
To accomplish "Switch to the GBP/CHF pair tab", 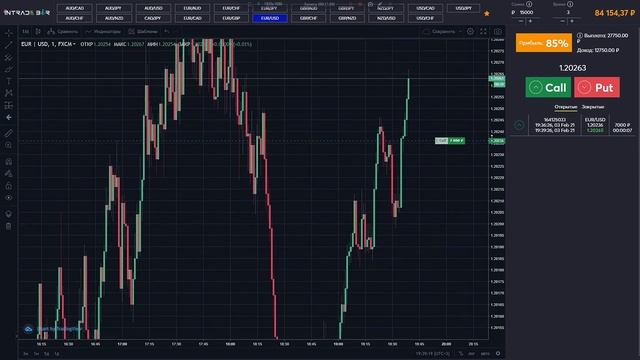I will point(309,18).
